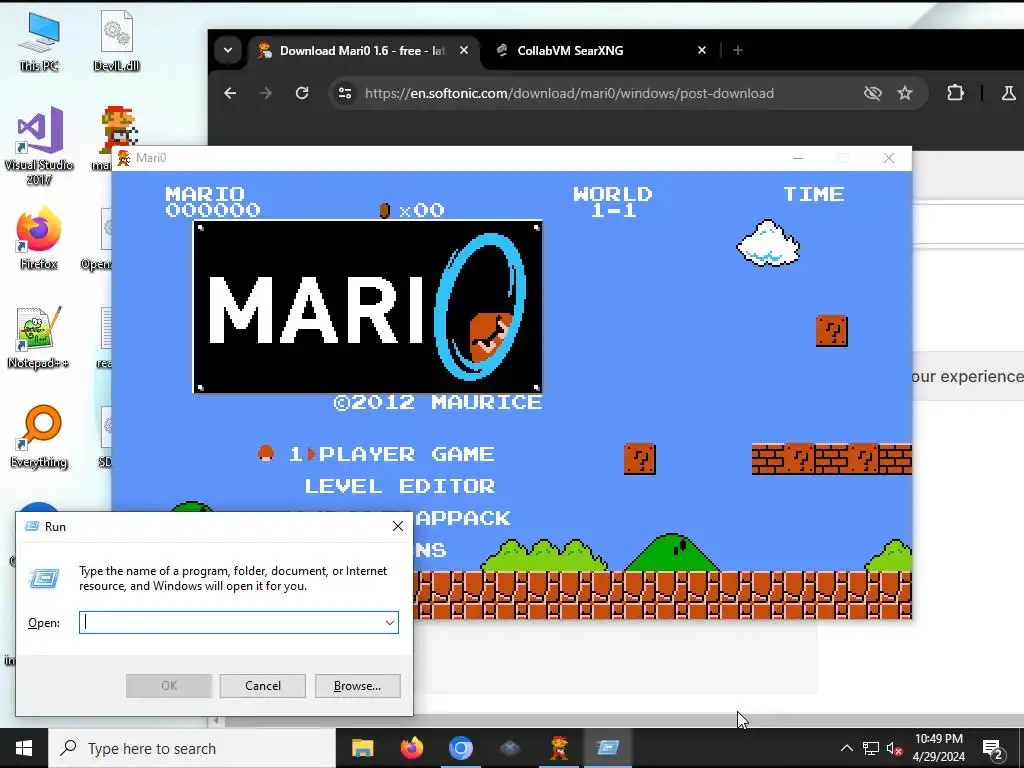1024x768 pixels.
Task: Launch Visual Studio 2017 desktop shortcut
Action: [39, 146]
